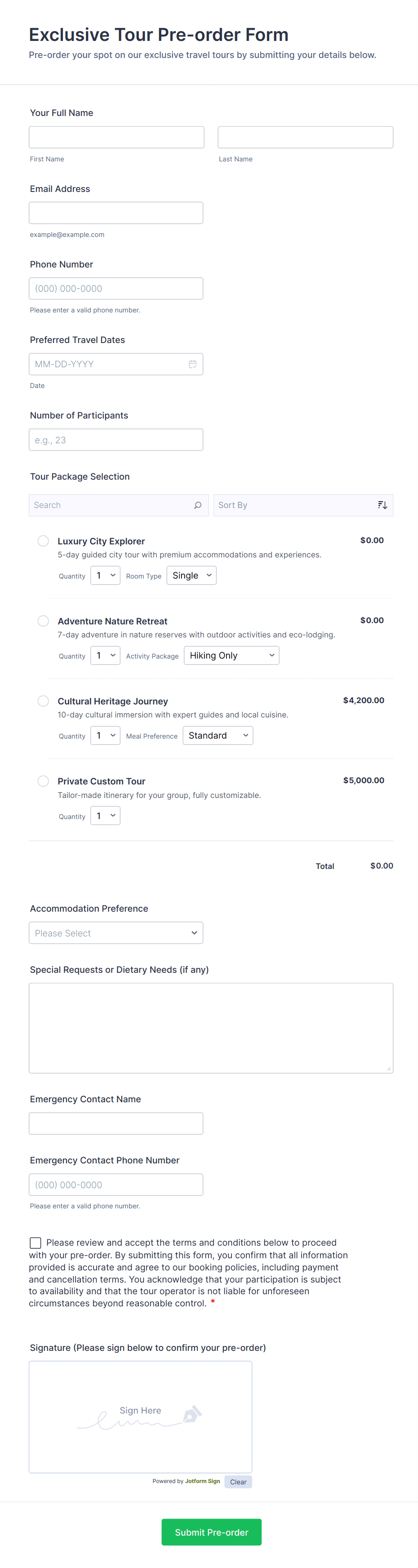
Task: Click the pen icon in signature box
Action: click(x=191, y=1413)
